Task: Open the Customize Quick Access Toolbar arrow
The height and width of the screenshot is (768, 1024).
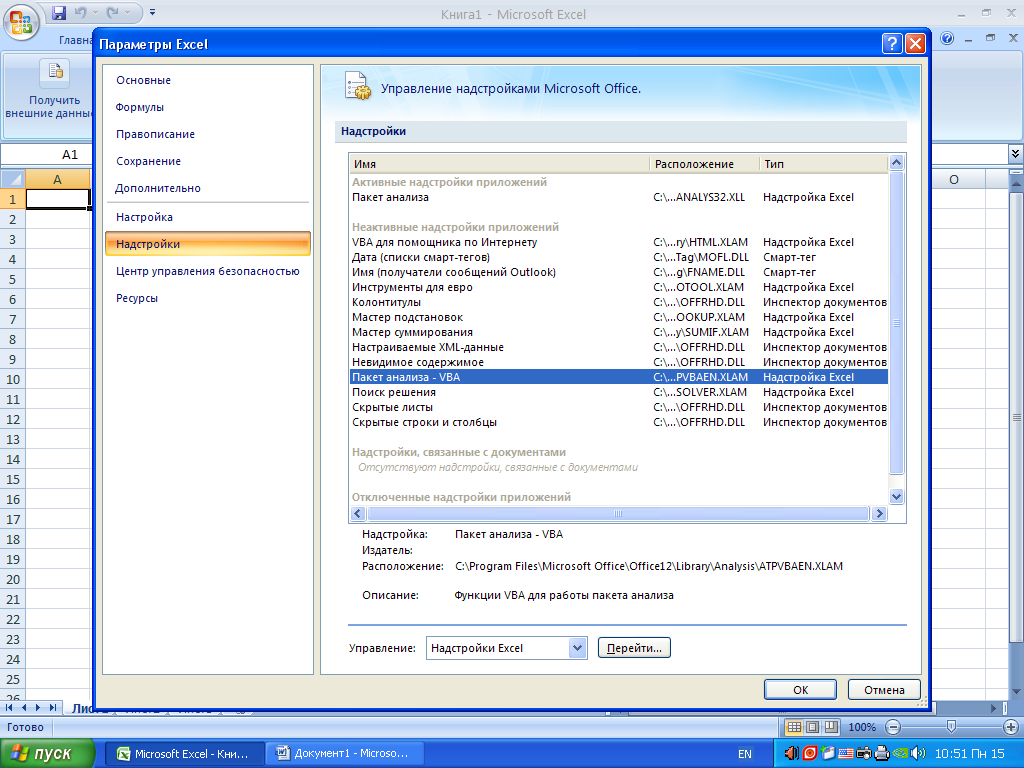Action: (x=152, y=12)
